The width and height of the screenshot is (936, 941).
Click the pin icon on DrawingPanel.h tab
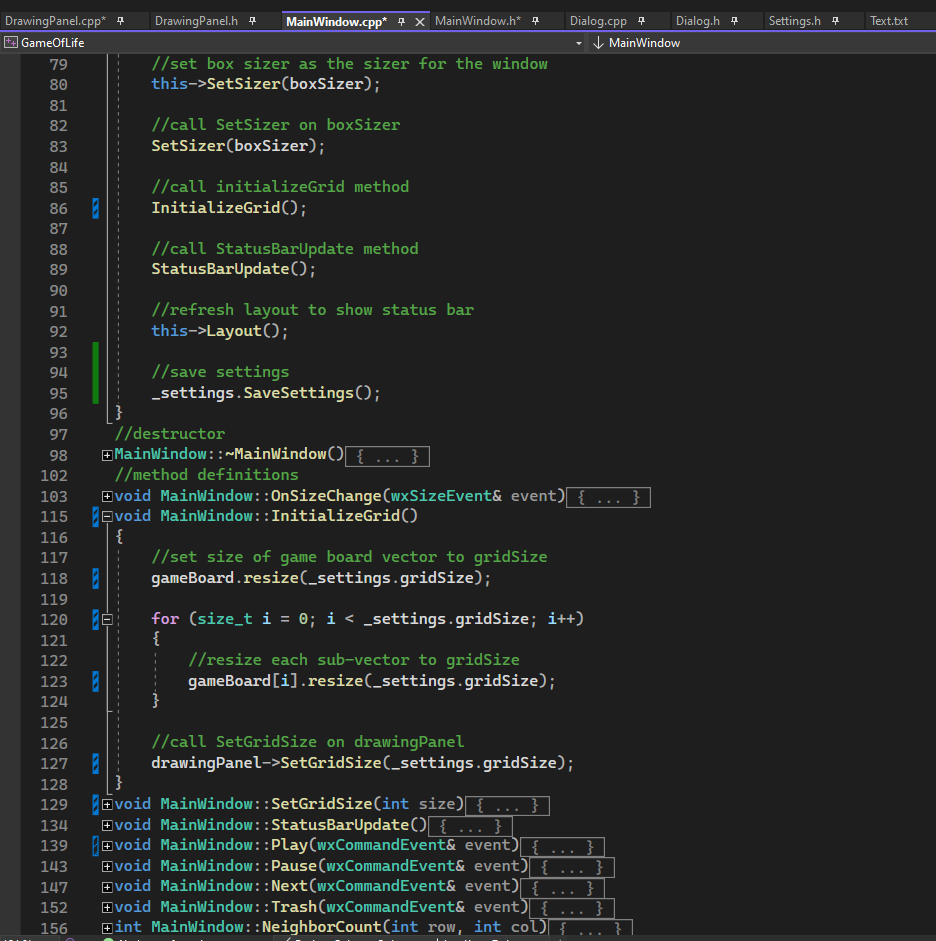pyautogui.click(x=253, y=21)
